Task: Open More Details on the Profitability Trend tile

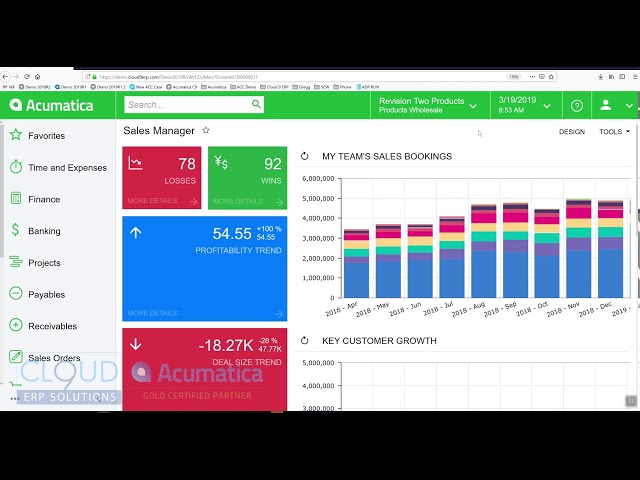Action: 204,313
